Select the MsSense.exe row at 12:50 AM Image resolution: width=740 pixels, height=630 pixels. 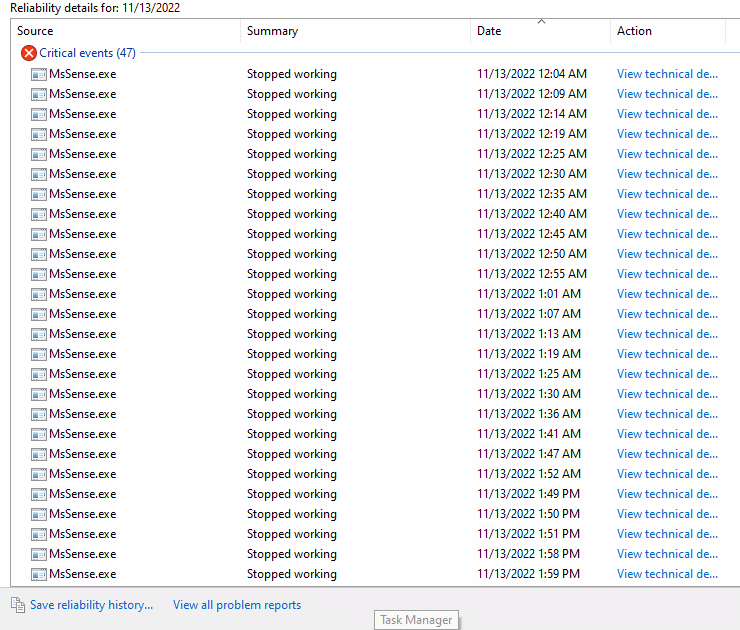tap(82, 254)
